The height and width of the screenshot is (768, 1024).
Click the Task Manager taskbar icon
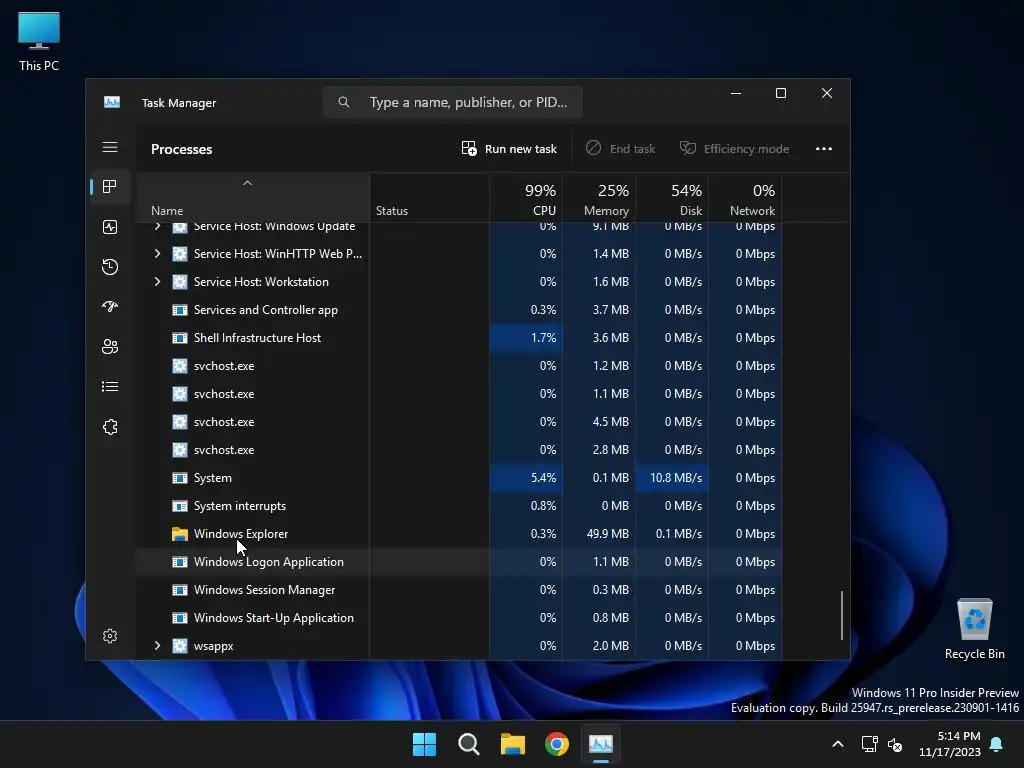(601, 744)
